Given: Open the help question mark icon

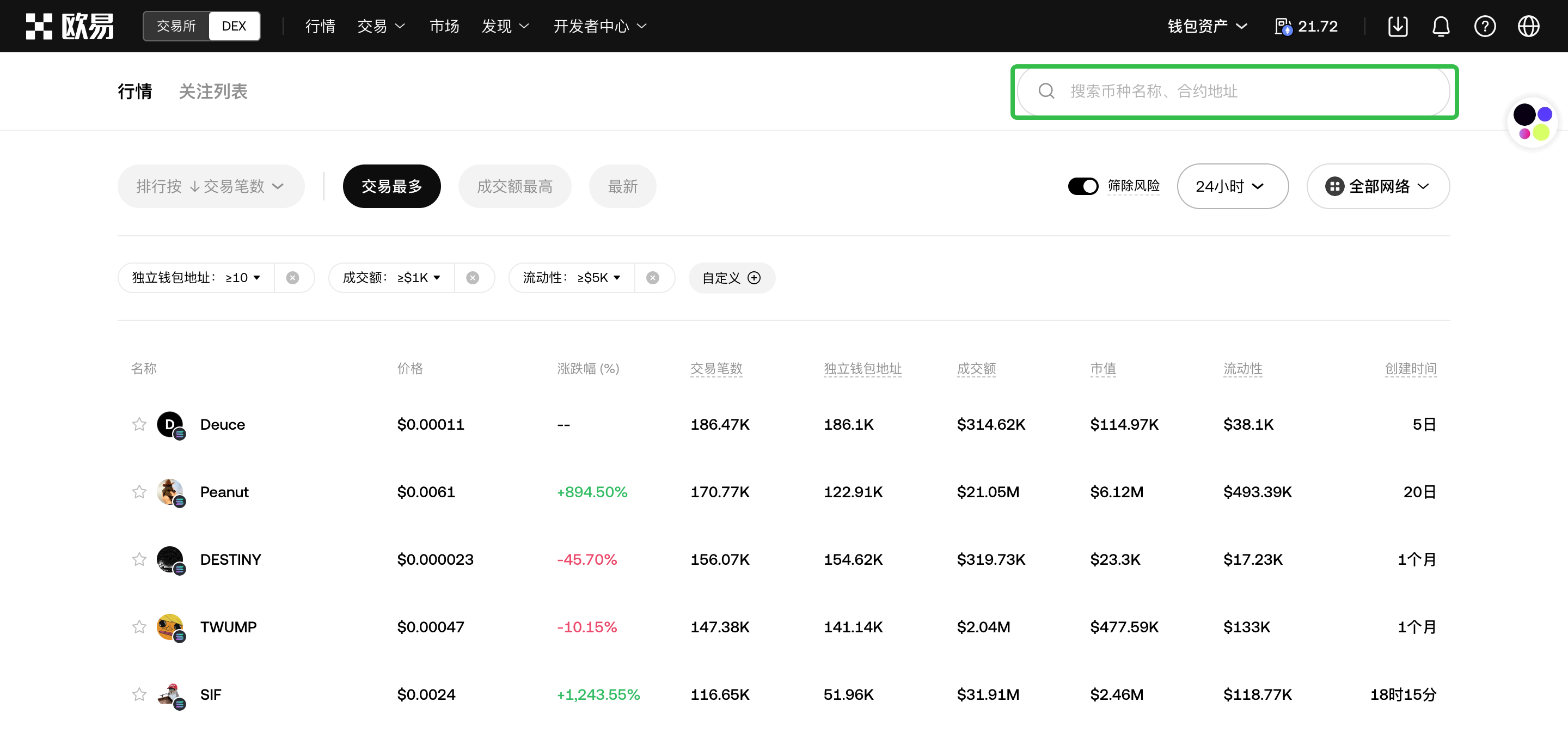Looking at the screenshot, I should [x=1485, y=26].
